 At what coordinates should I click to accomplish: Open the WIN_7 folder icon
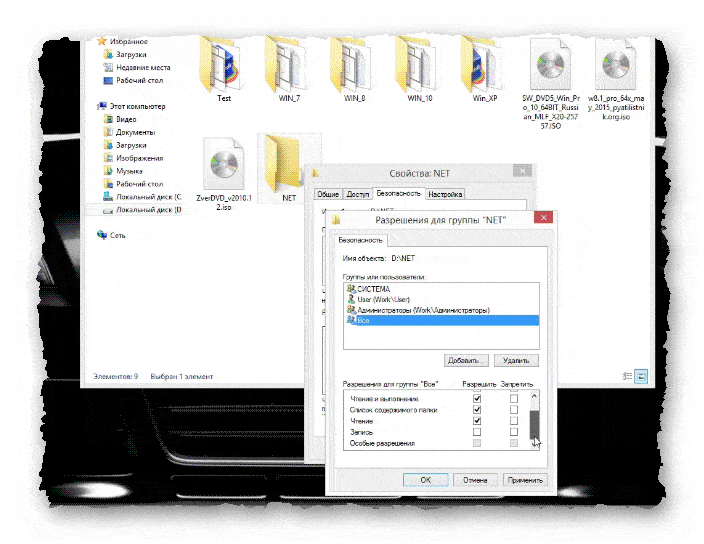[x=287, y=64]
